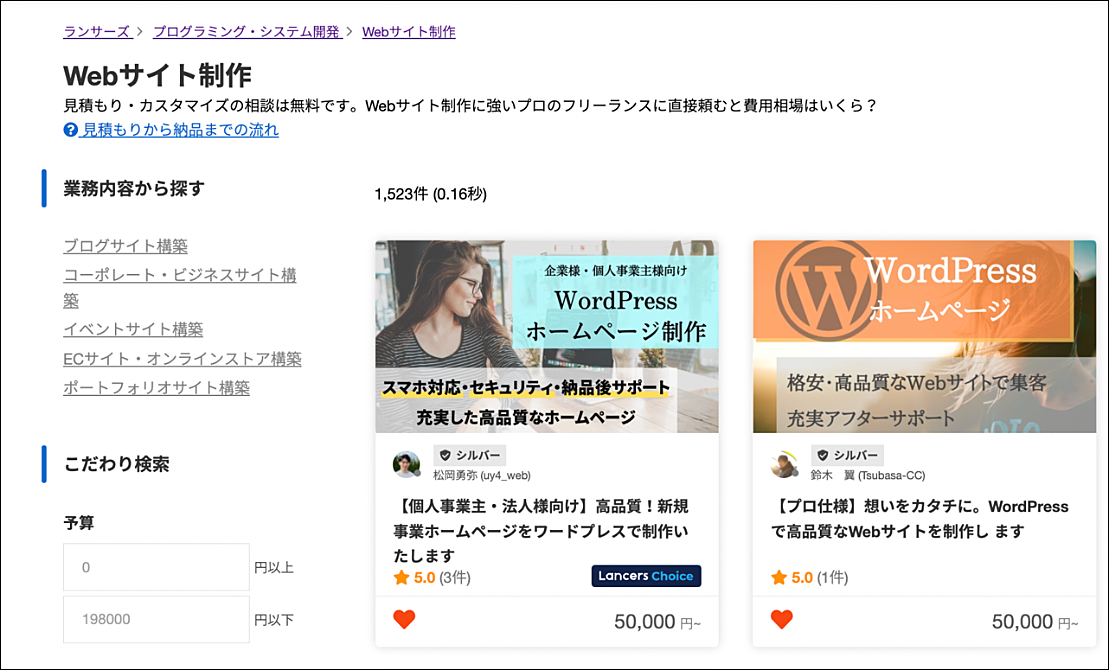Viewport: 1109px width, 670px height.
Task: Click the 業務内容から探す heading
Action: (134, 189)
